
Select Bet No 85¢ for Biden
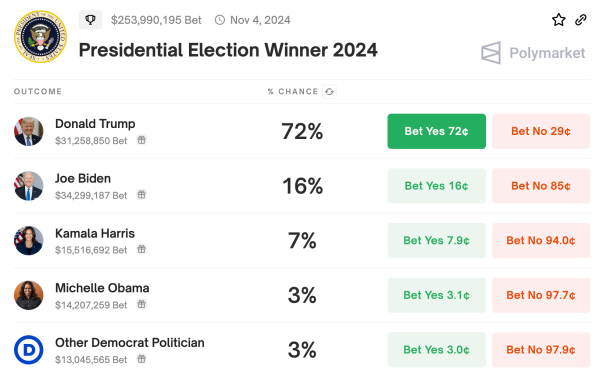(541, 186)
